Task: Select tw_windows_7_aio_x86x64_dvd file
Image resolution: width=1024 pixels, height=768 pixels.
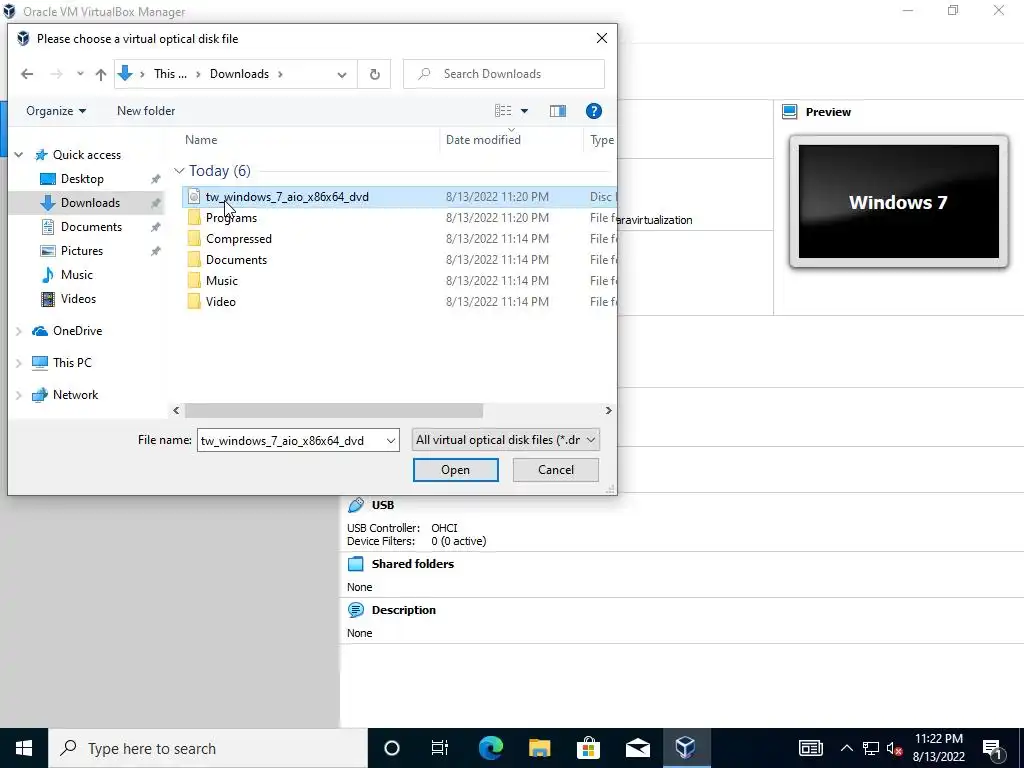Action: pos(287,197)
